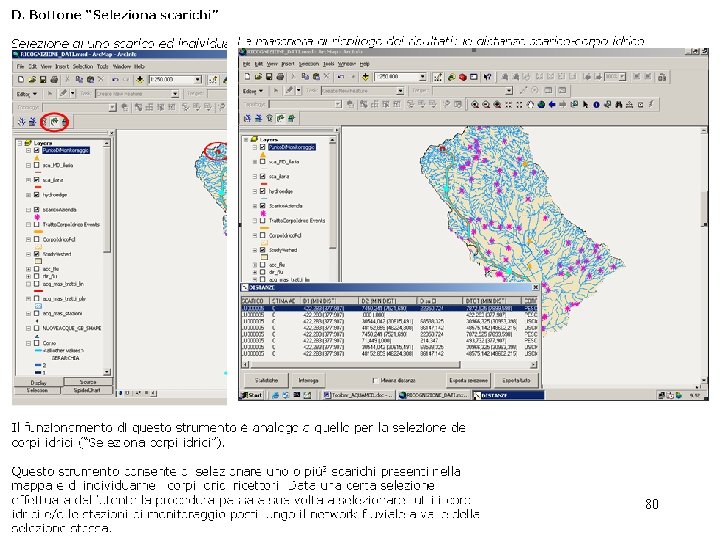Image resolution: width=720 pixels, height=540 pixels.
Task: Open ArcToolbox red toolbox icon in right window
Action: point(463,77)
